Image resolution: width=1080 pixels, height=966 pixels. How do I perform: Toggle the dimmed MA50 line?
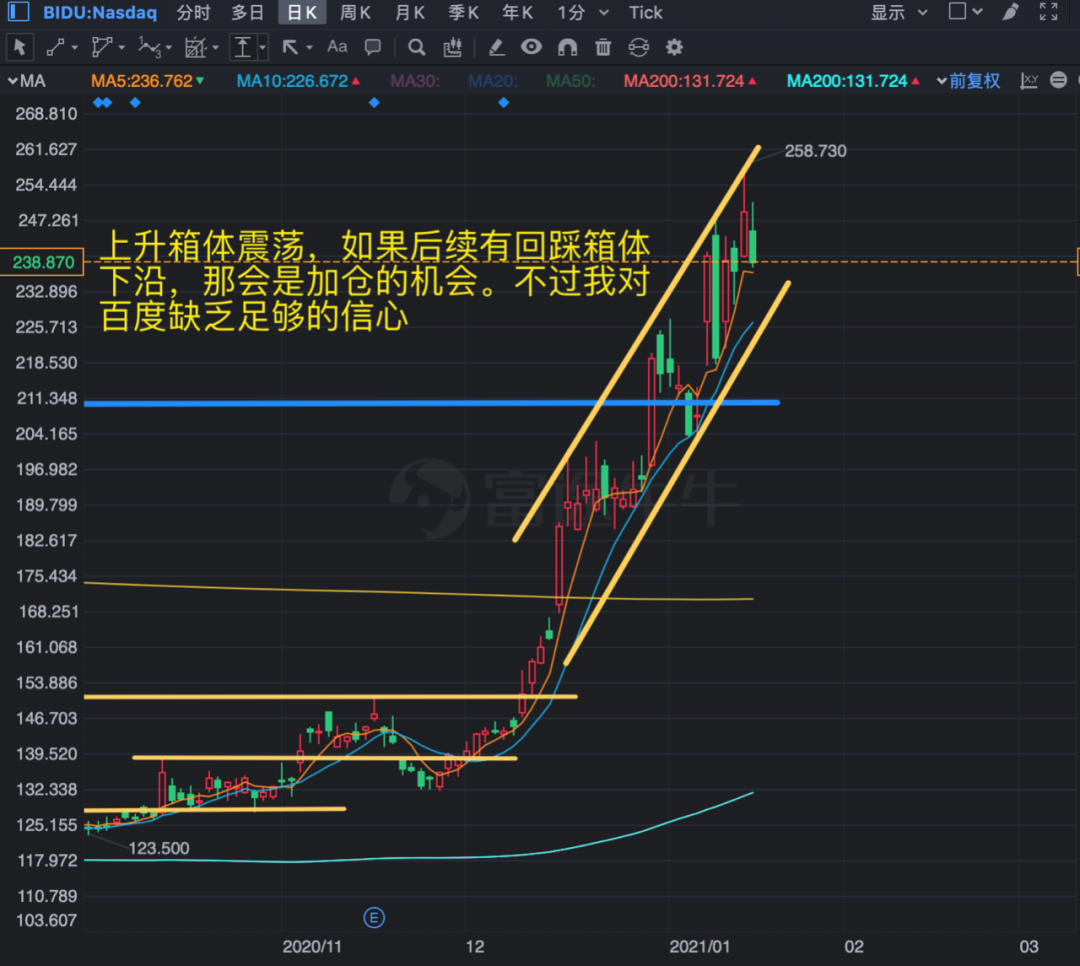(570, 81)
